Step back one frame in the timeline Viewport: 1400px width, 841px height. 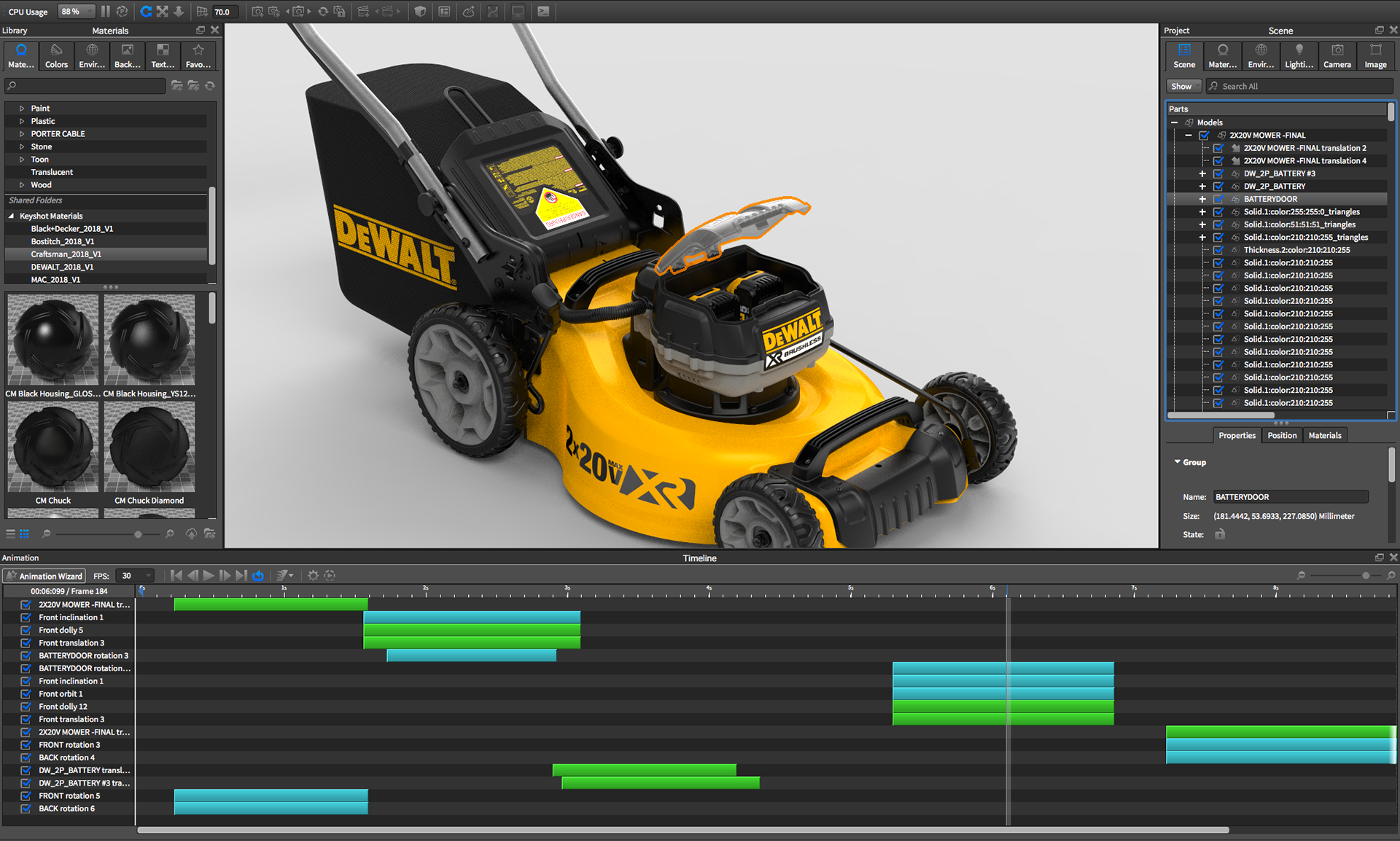(x=192, y=576)
